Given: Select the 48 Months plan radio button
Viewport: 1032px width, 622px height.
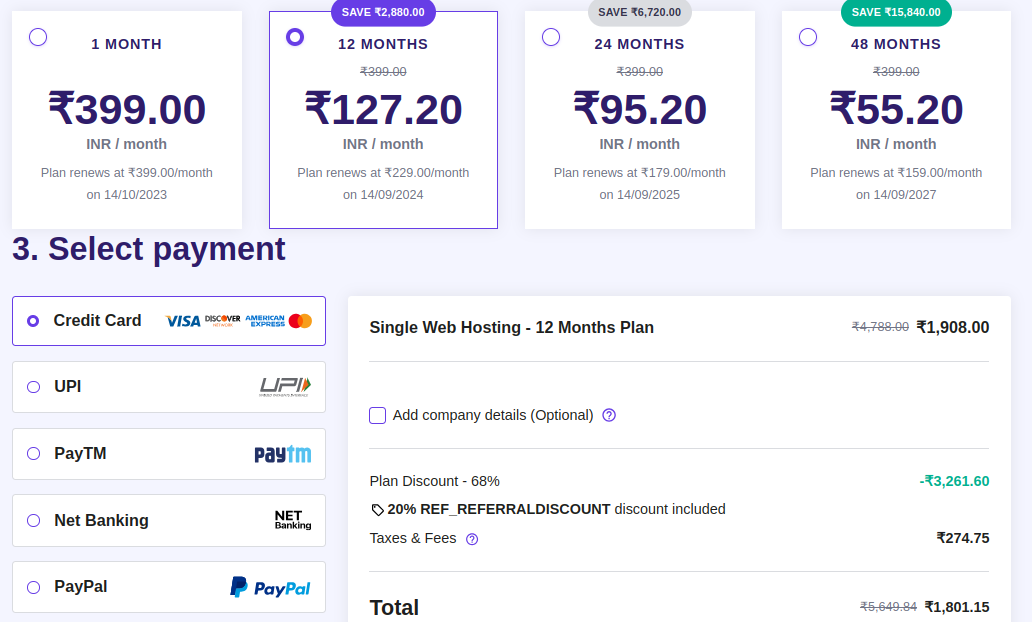Looking at the screenshot, I should [x=808, y=37].
